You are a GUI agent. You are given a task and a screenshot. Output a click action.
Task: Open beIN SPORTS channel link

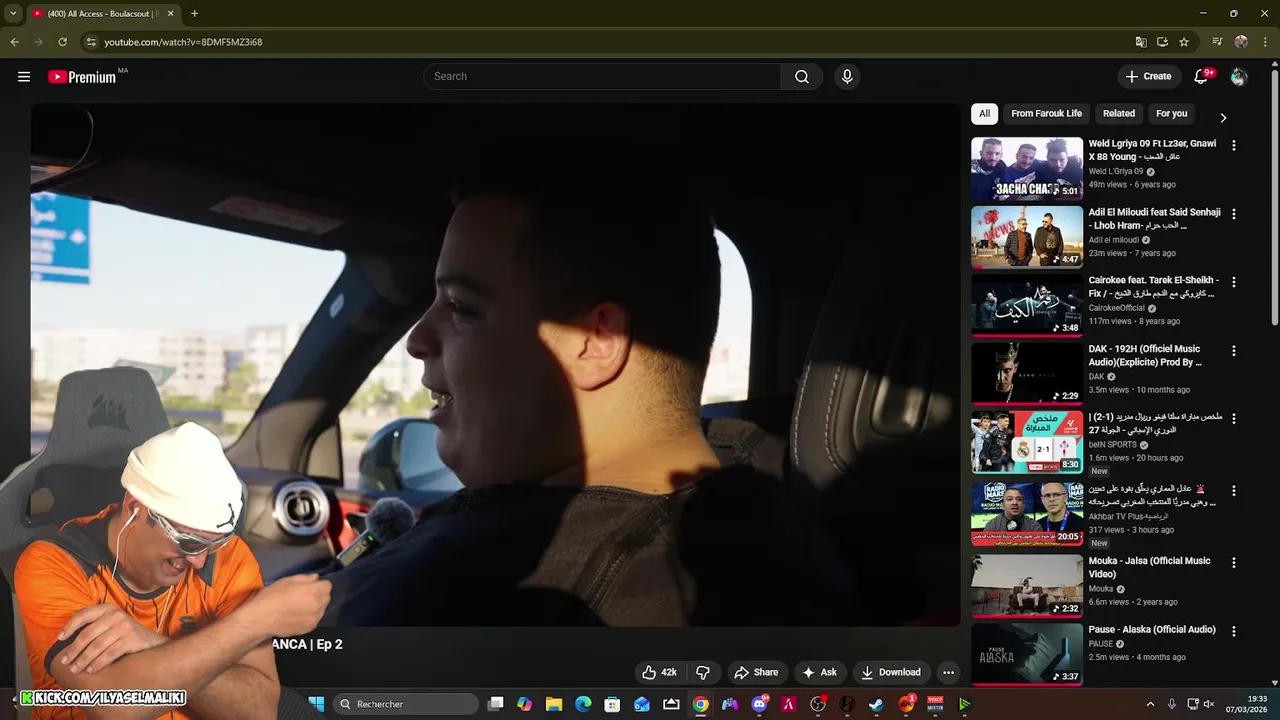pyautogui.click(x=1112, y=445)
